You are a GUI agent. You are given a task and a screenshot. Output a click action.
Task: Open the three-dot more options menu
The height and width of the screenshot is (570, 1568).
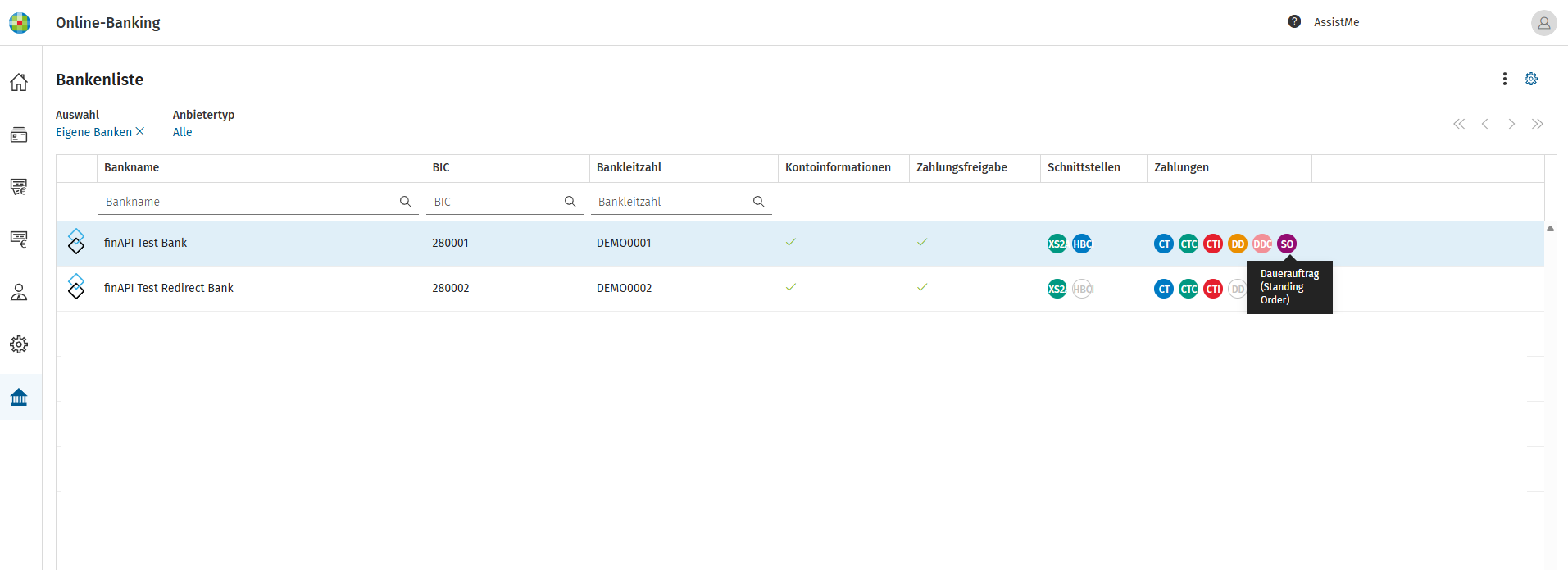(1504, 79)
